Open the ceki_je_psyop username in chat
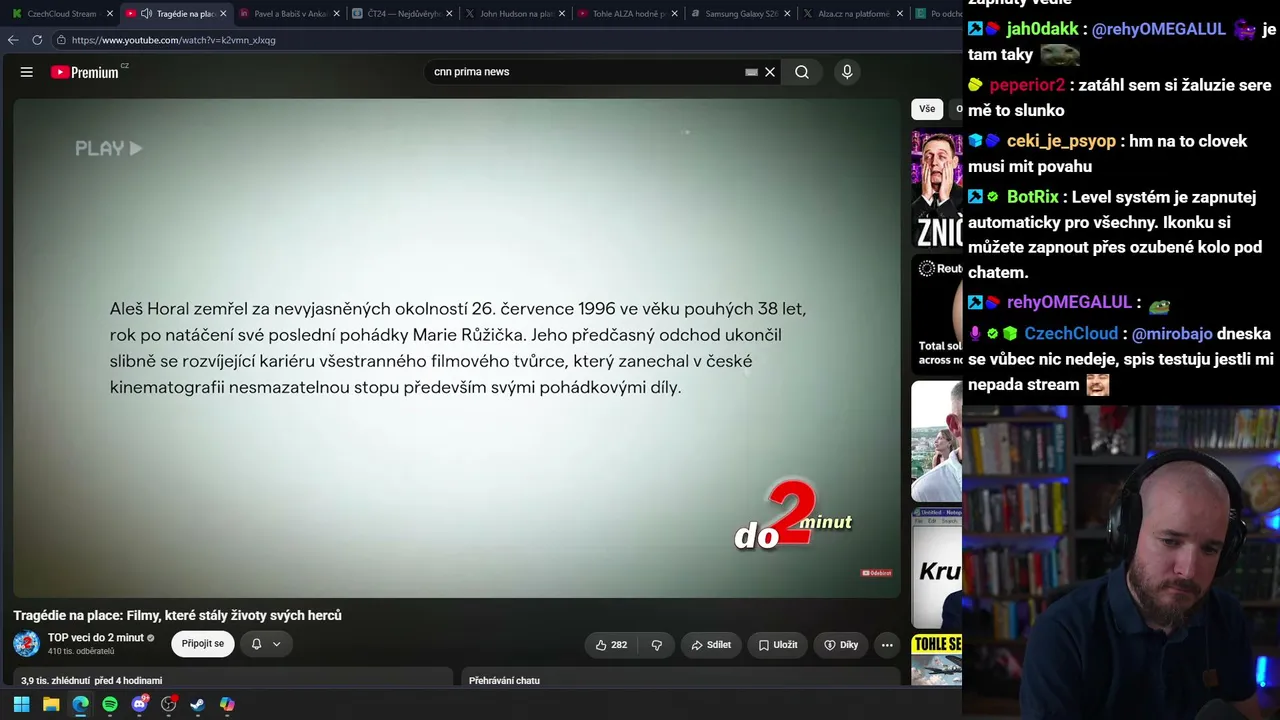This screenshot has height=720, width=1280. pyautogui.click(x=1061, y=141)
